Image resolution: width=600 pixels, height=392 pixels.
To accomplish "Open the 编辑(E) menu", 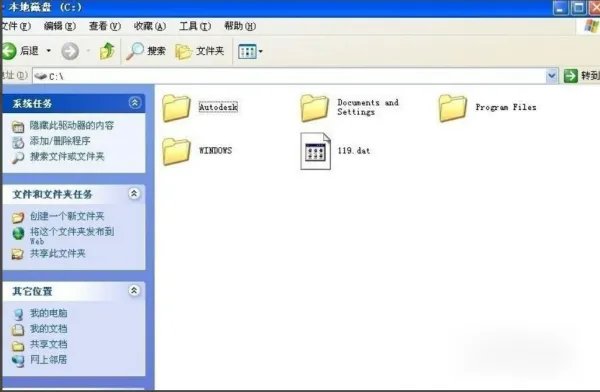I will point(60,26).
